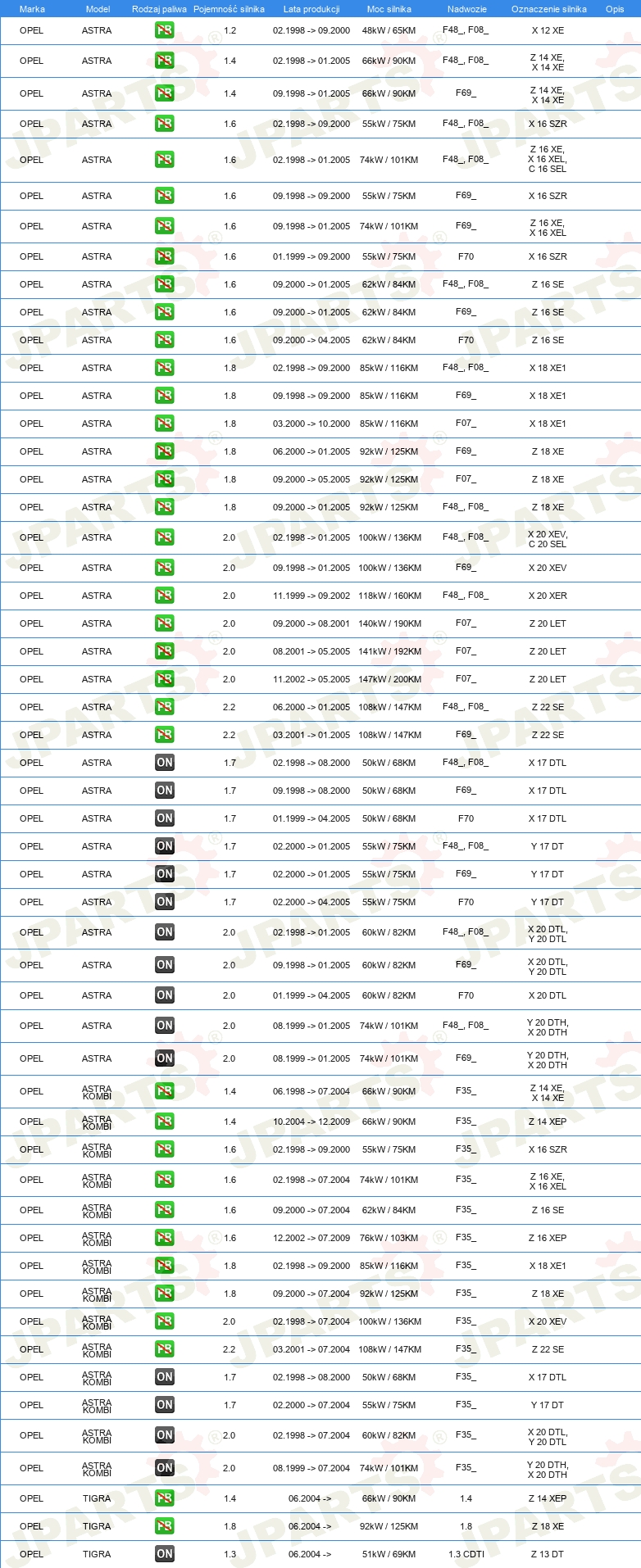Select production dates 11.1999 -> 09.2002
641x1568 pixels.
311,596
